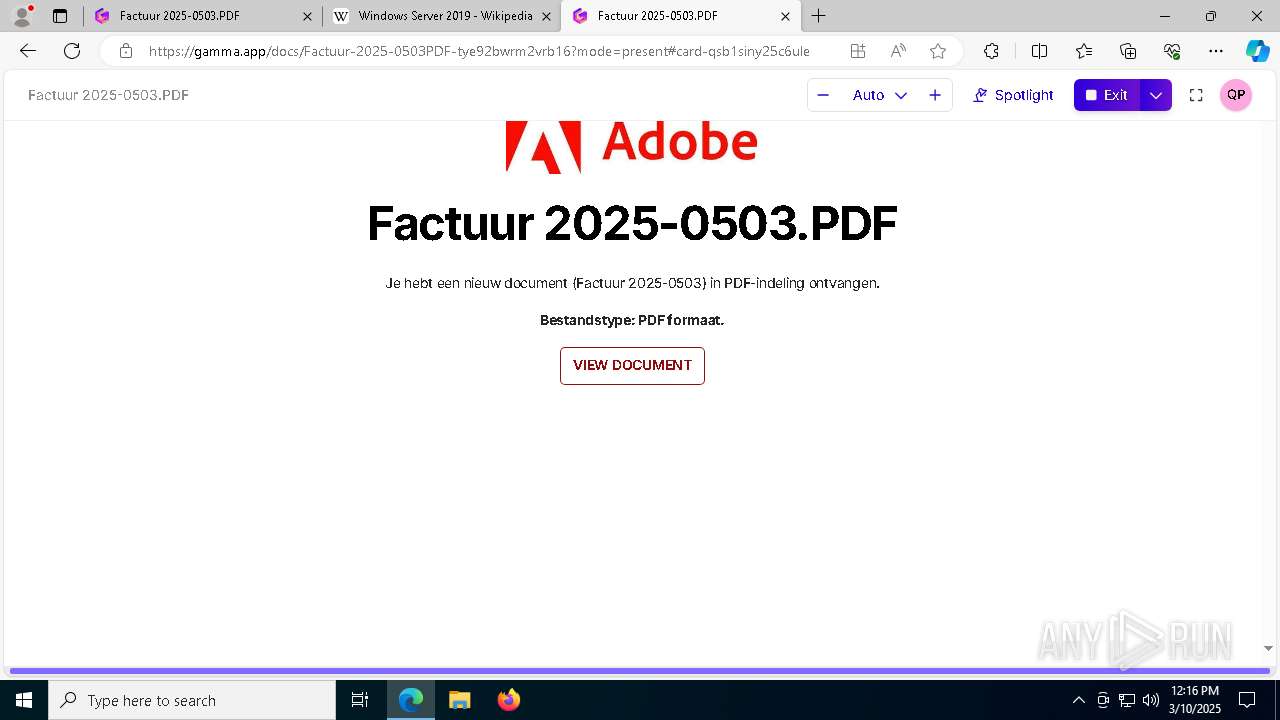Go back to the previous page

coord(28,51)
